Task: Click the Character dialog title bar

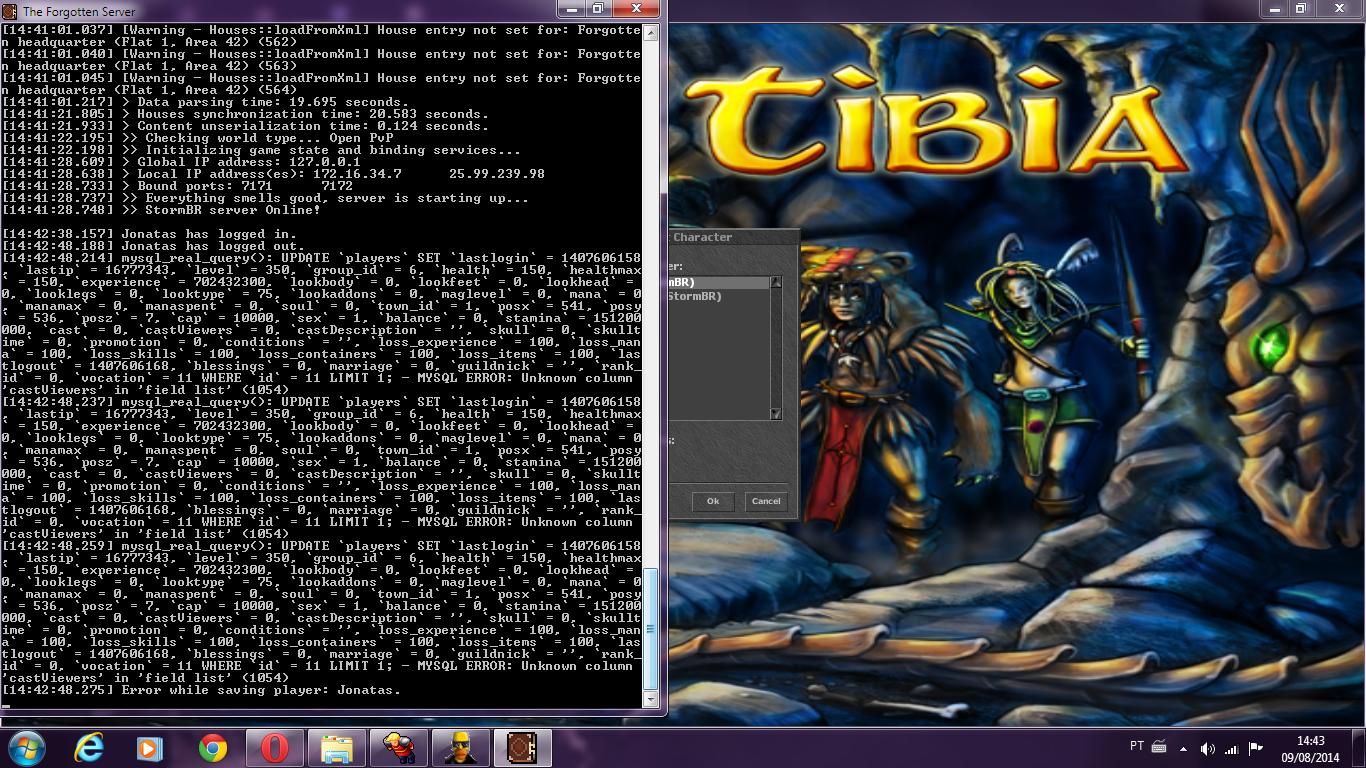Action: point(733,237)
